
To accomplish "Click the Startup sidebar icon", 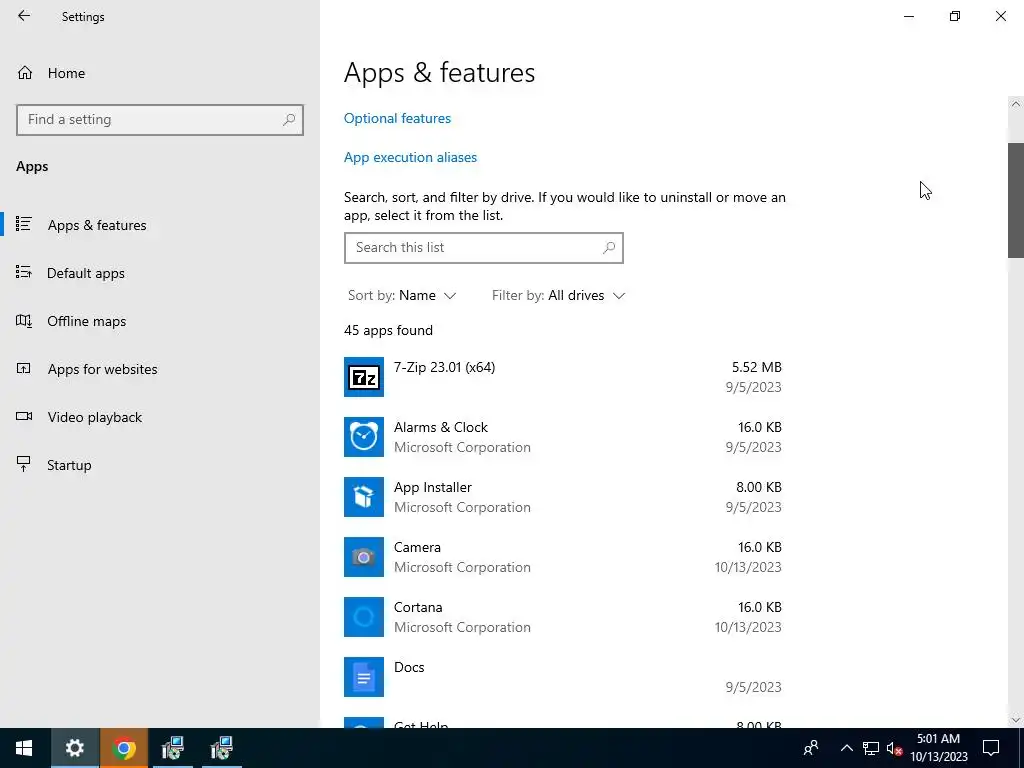I will 24,464.
